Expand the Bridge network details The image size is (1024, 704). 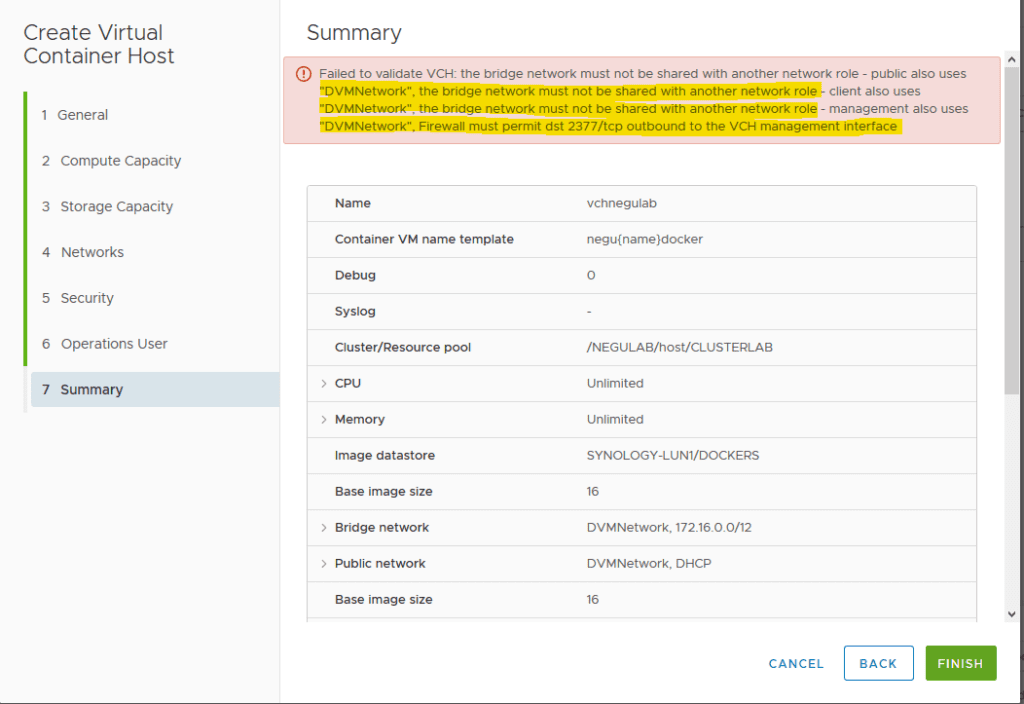click(x=322, y=527)
